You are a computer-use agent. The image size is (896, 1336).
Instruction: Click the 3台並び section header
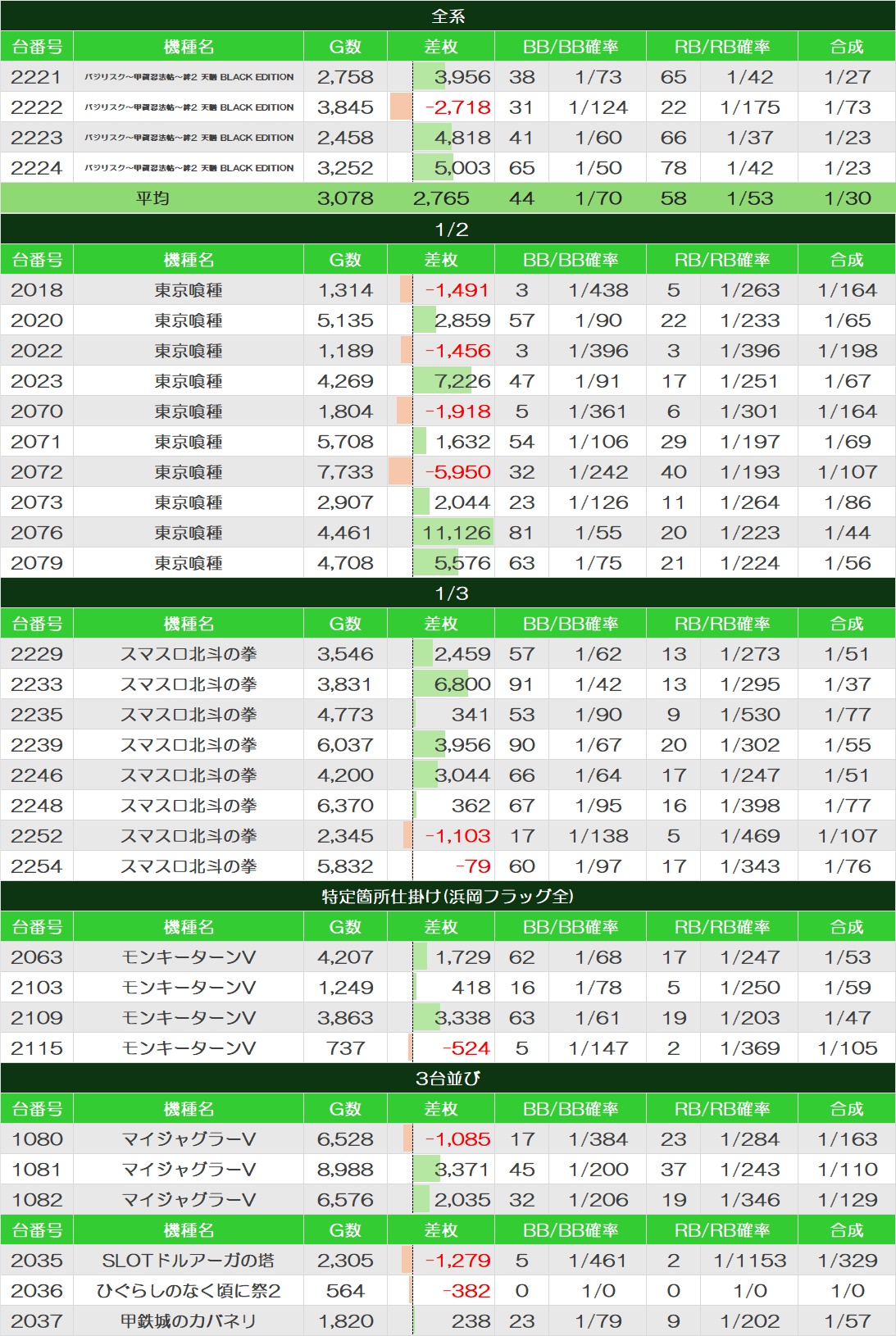pyautogui.click(x=448, y=1078)
